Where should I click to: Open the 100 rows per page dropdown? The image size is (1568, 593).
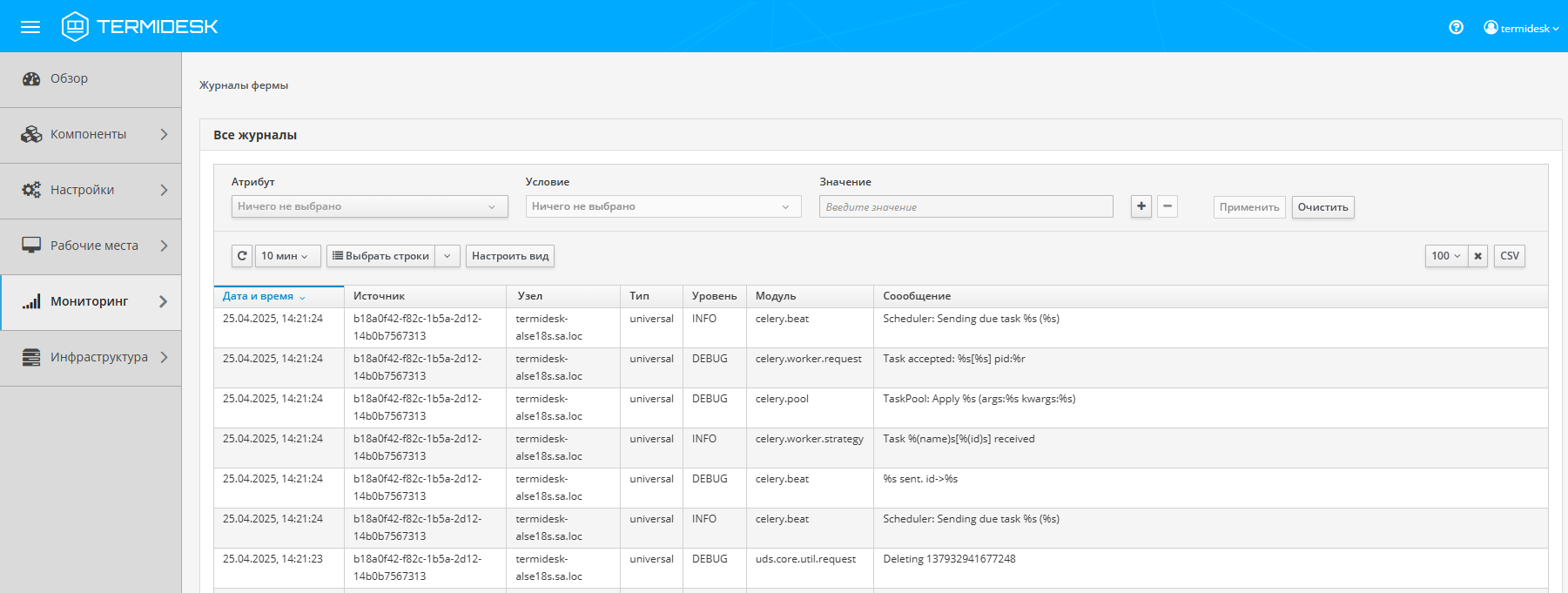(x=1445, y=256)
